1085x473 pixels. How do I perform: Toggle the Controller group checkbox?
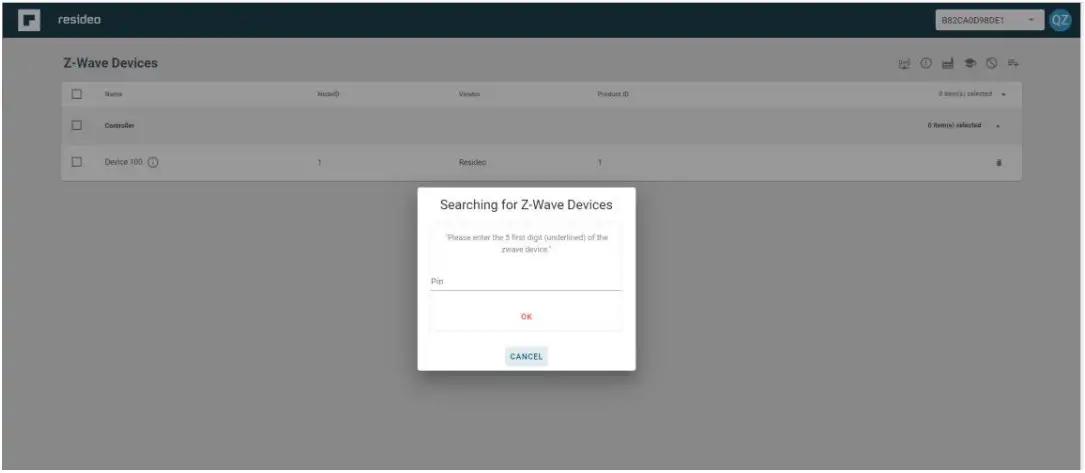[77, 125]
